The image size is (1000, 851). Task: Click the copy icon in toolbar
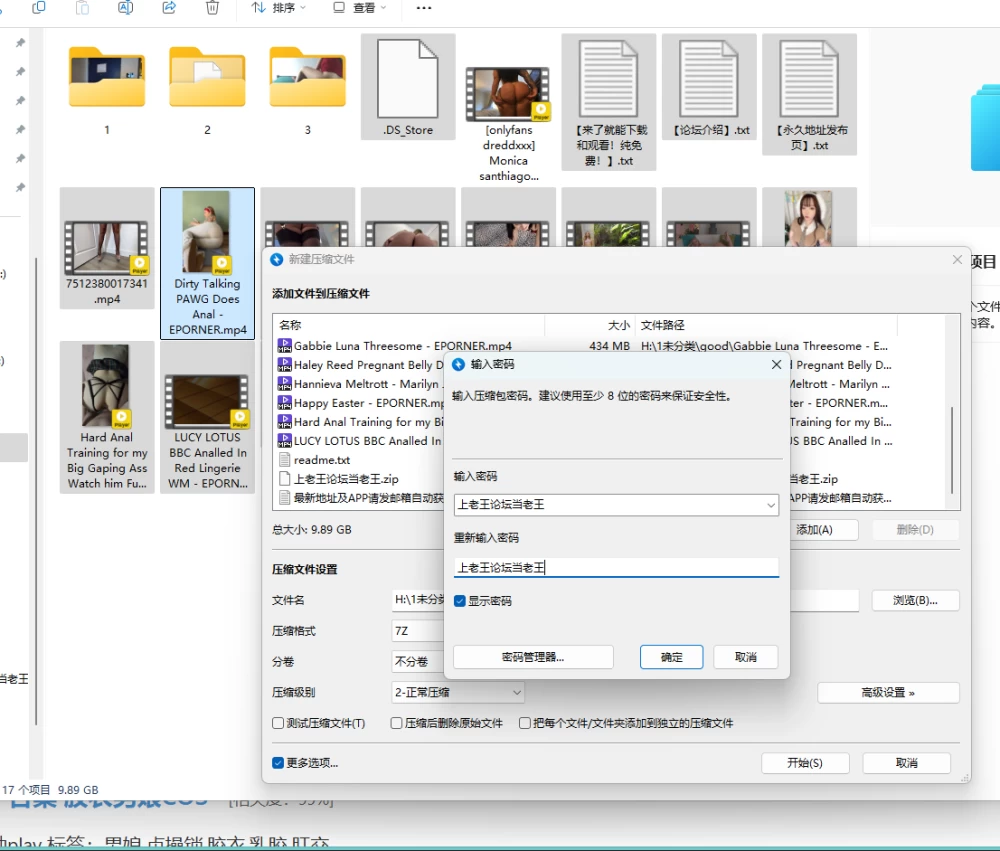pyautogui.click(x=39, y=8)
